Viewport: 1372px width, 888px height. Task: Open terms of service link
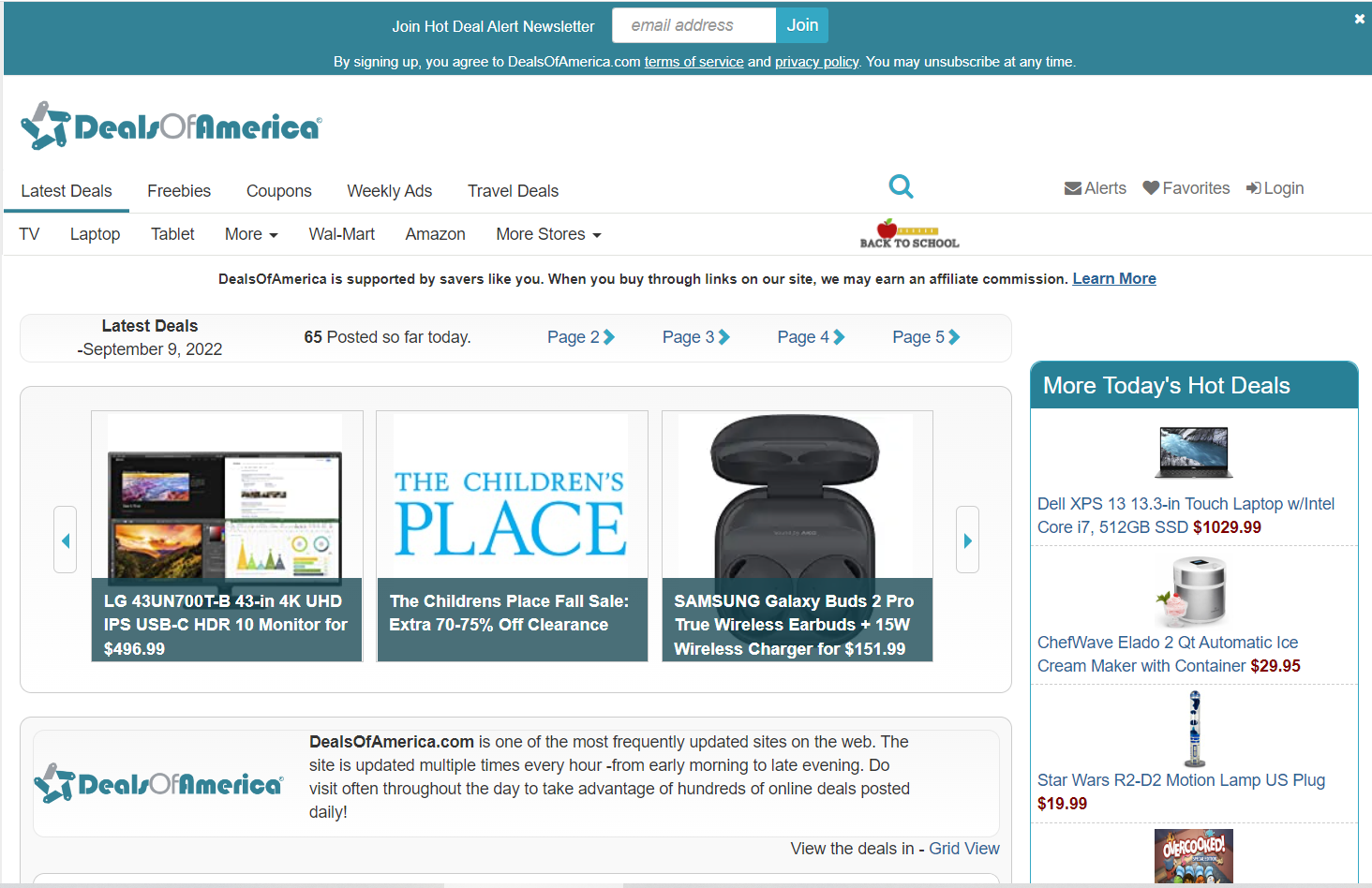(x=693, y=62)
